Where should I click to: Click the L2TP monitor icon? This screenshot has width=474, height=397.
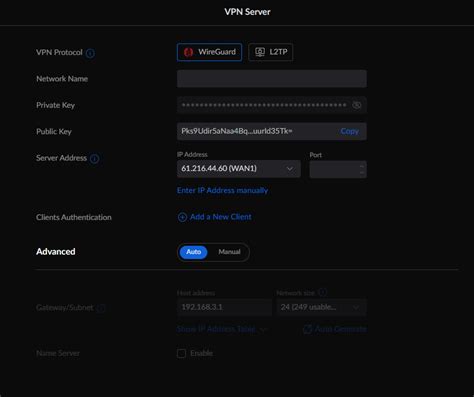[260, 52]
